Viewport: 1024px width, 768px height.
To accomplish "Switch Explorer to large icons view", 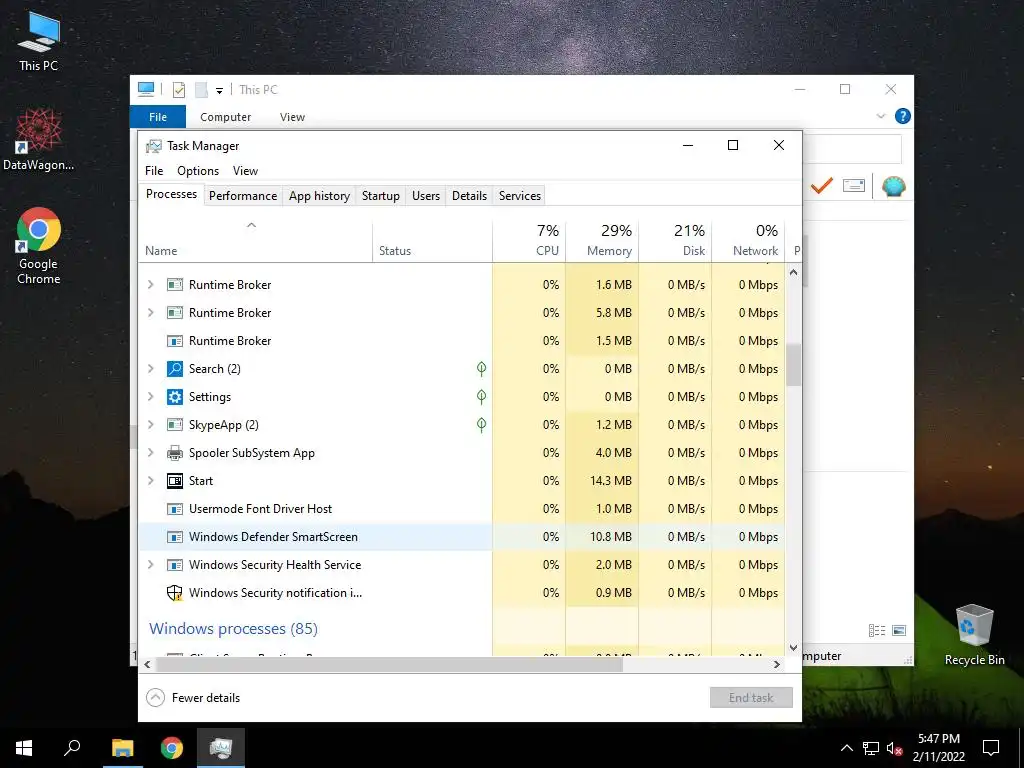I will (x=899, y=630).
